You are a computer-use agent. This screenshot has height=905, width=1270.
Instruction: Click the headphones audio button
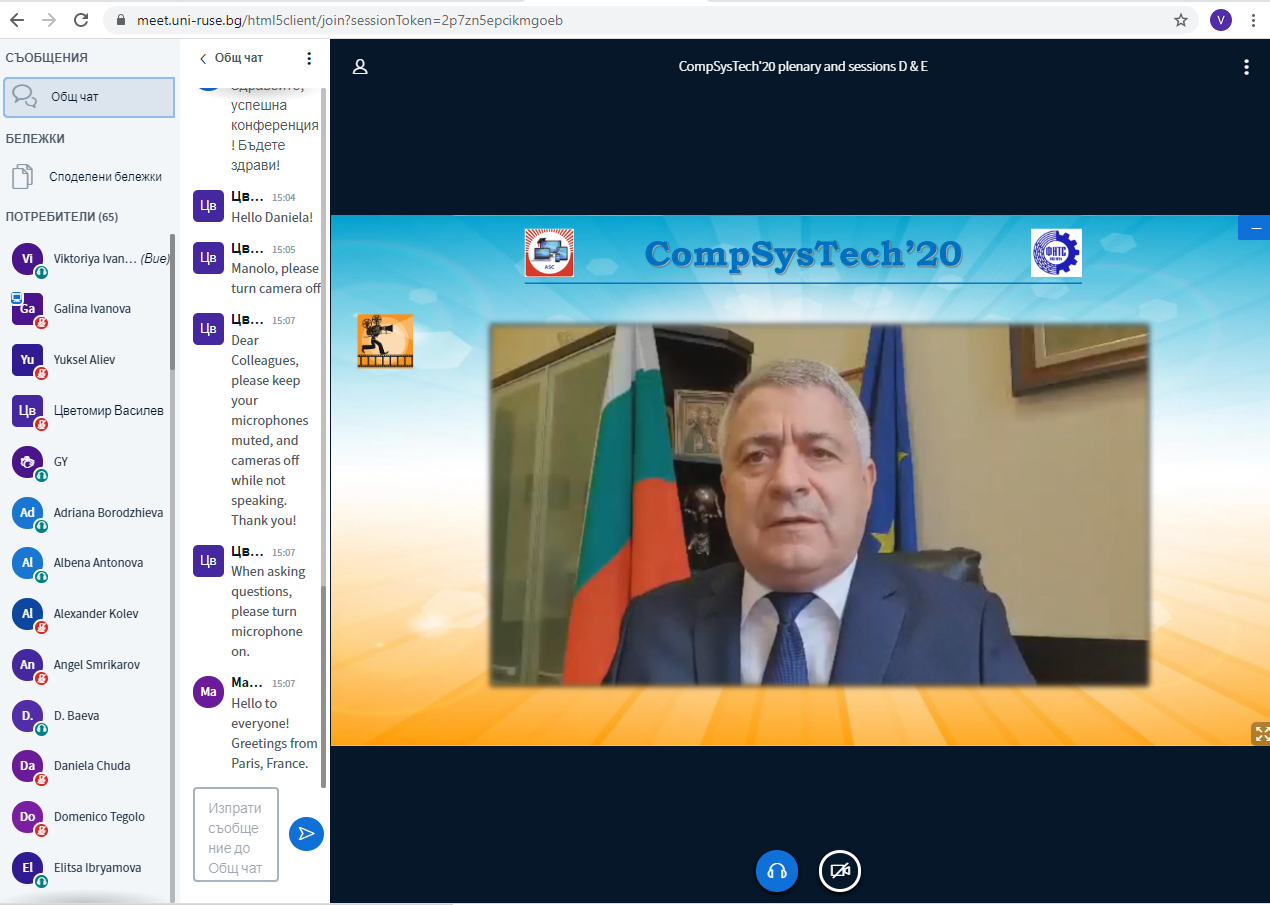tap(776, 871)
